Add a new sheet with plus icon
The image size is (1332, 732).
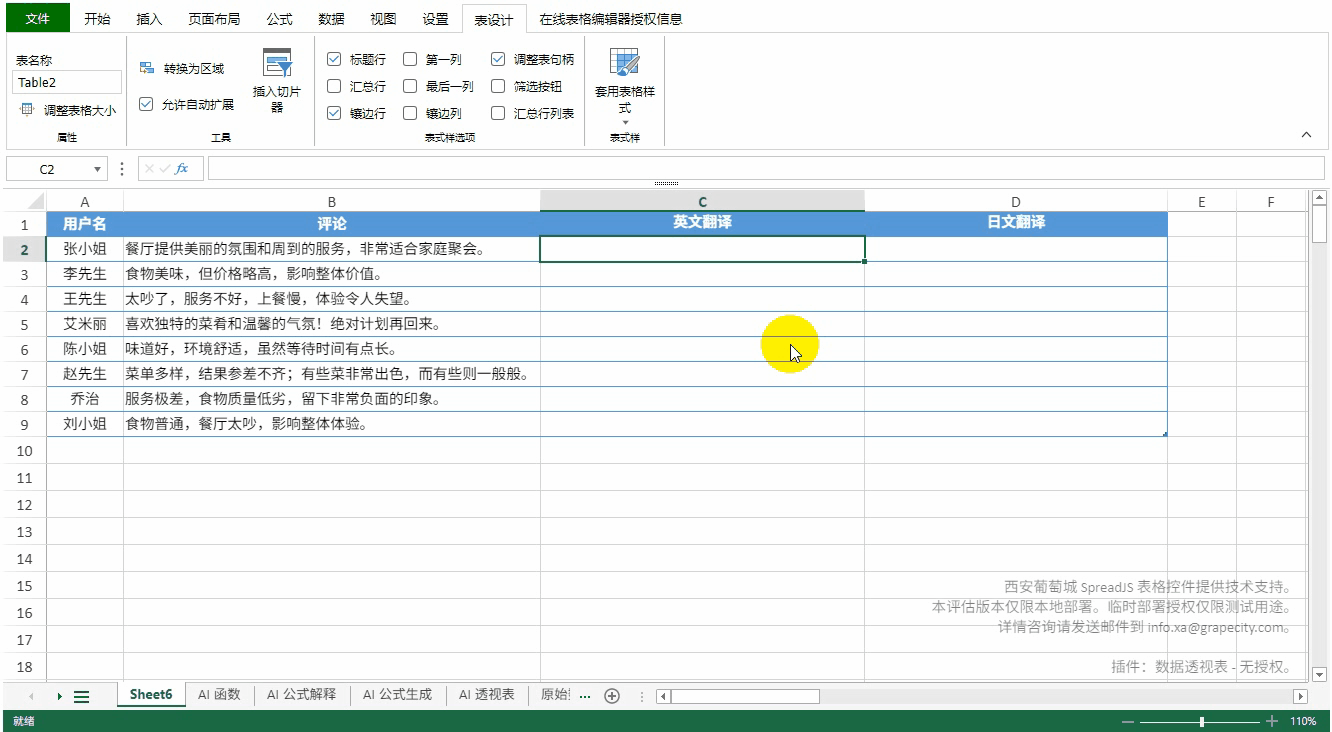coord(612,696)
